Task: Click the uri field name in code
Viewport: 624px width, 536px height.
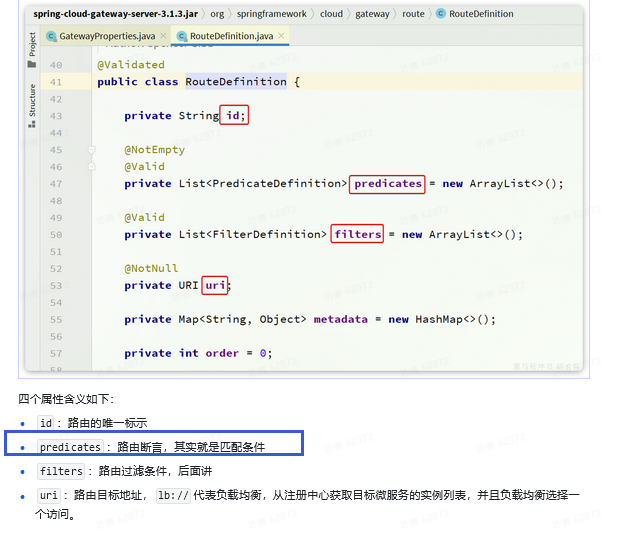Action: 215,285
